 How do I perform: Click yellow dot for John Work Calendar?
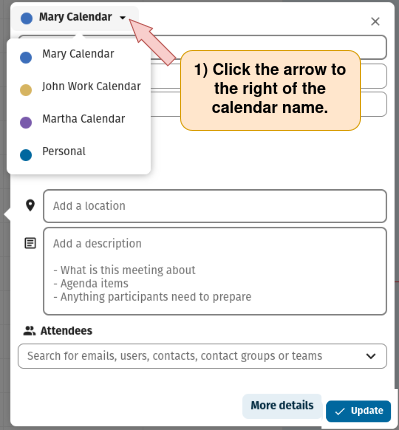click(26, 90)
